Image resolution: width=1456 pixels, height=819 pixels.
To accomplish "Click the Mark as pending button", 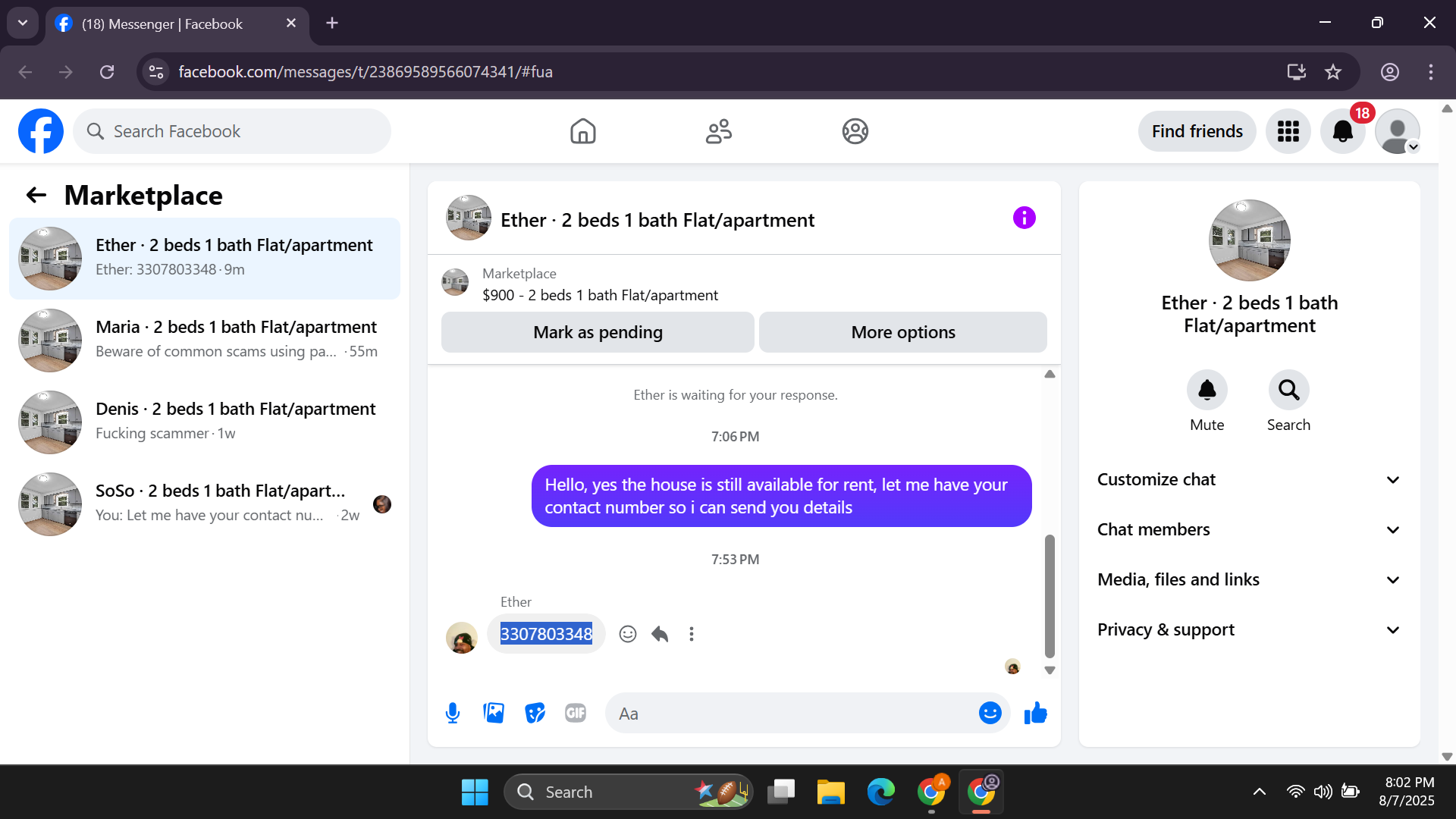I will pyautogui.click(x=598, y=332).
